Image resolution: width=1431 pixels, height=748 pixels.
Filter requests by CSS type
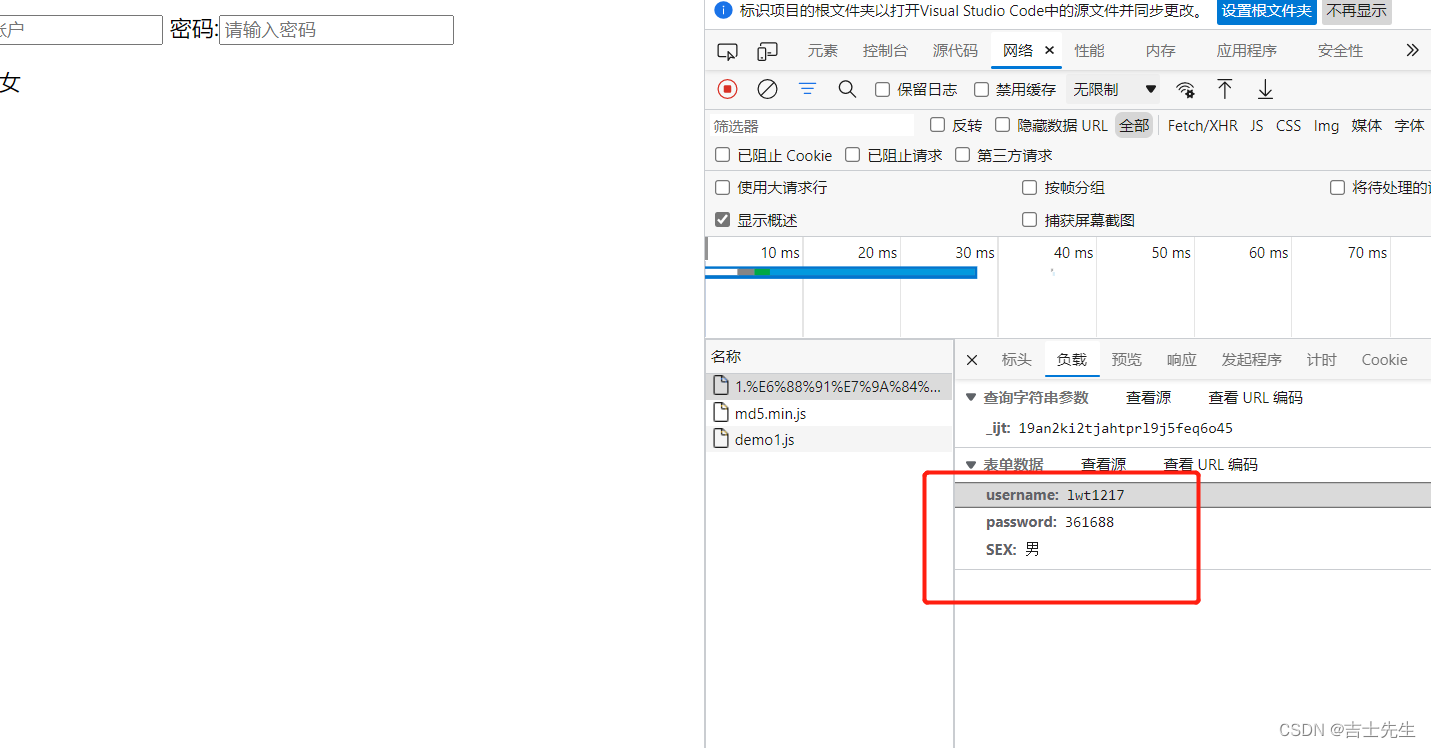(x=1289, y=125)
